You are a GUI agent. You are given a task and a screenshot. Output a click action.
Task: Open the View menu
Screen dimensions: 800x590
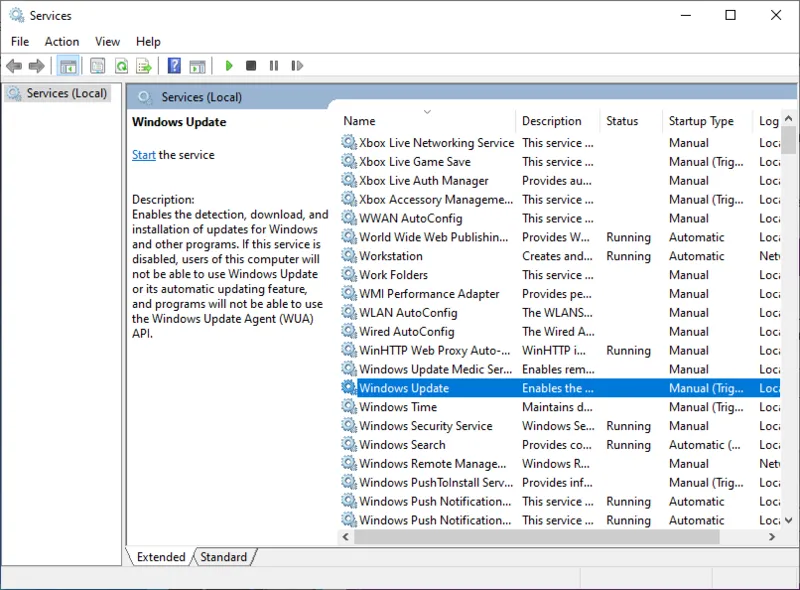tap(107, 41)
